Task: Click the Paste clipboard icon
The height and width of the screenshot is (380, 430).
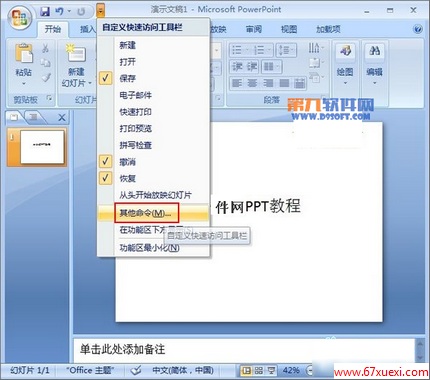Action: [24, 53]
